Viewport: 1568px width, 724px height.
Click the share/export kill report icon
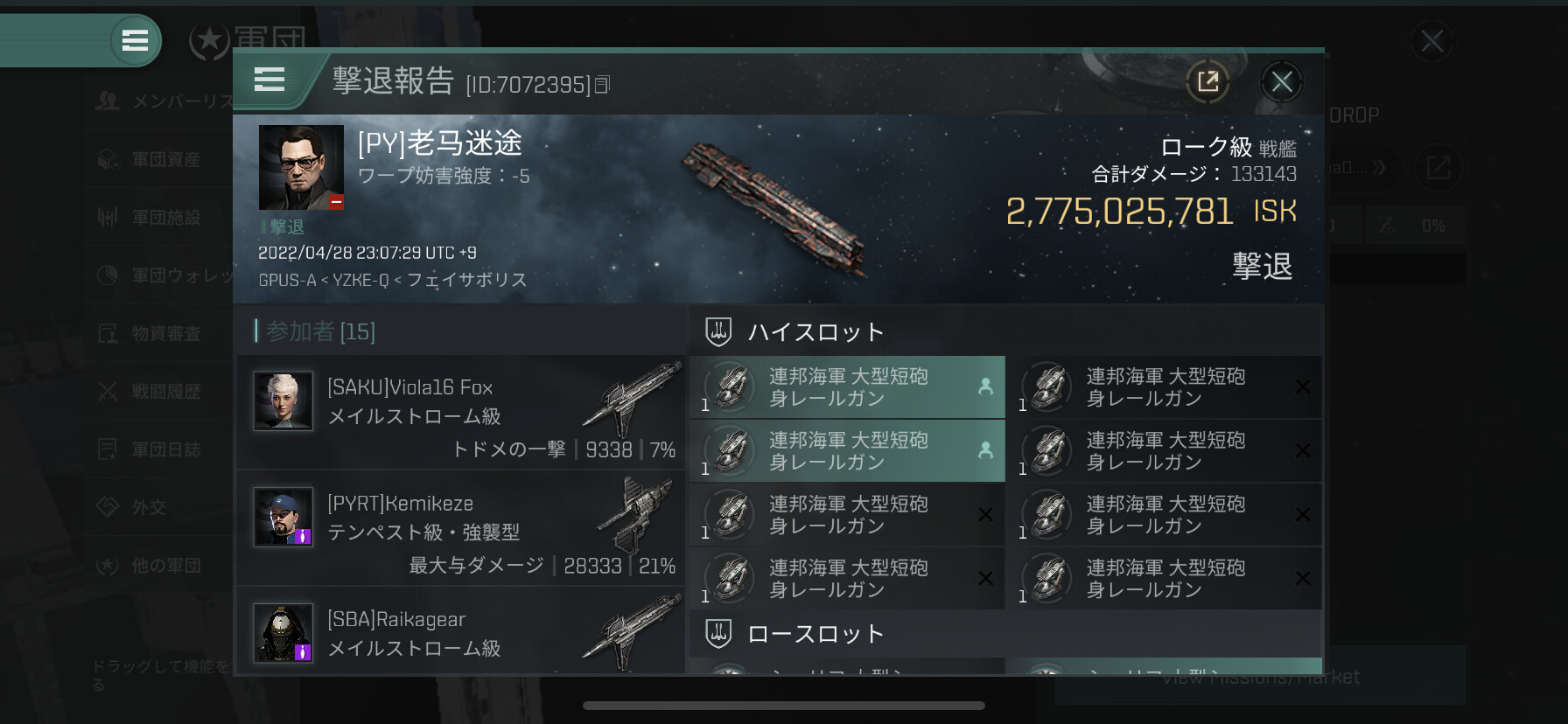(x=1207, y=82)
